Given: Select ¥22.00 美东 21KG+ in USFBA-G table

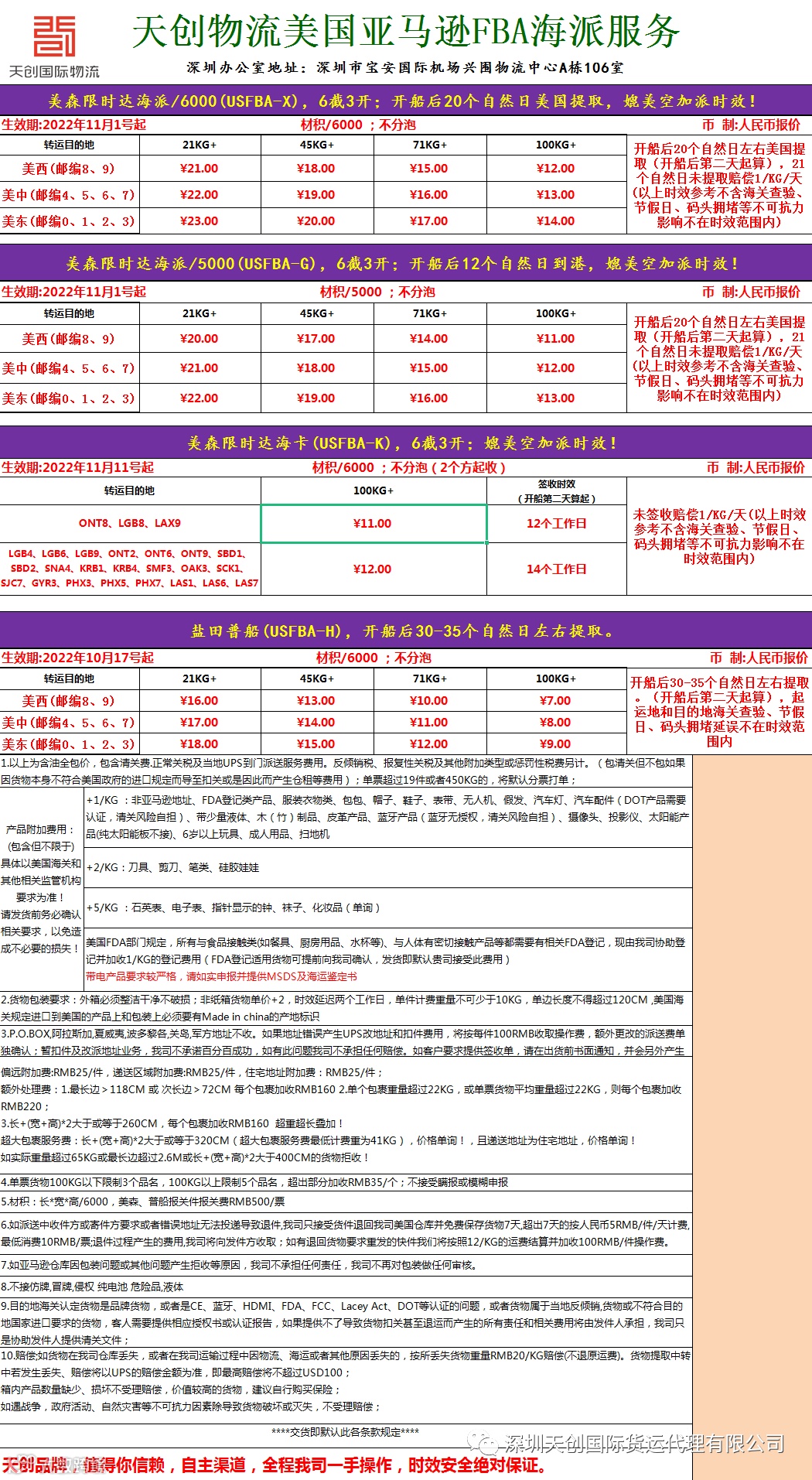Looking at the screenshot, I should pyautogui.click(x=200, y=398).
